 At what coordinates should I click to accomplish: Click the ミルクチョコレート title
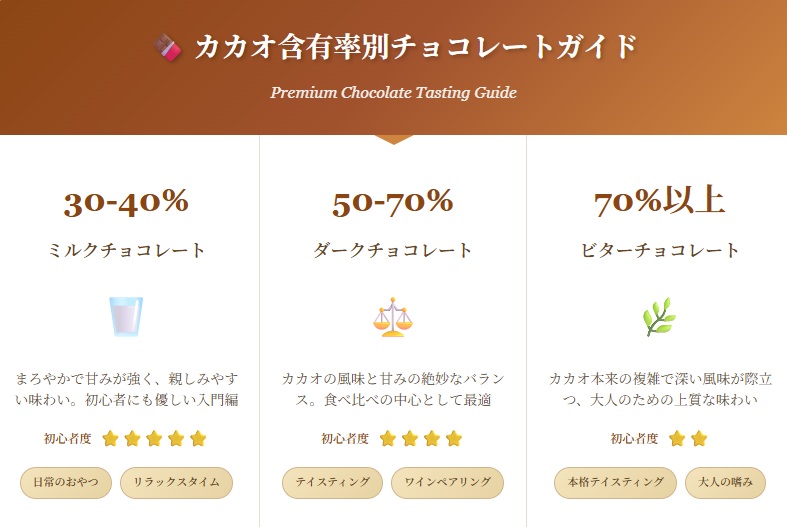pyautogui.click(x=127, y=250)
